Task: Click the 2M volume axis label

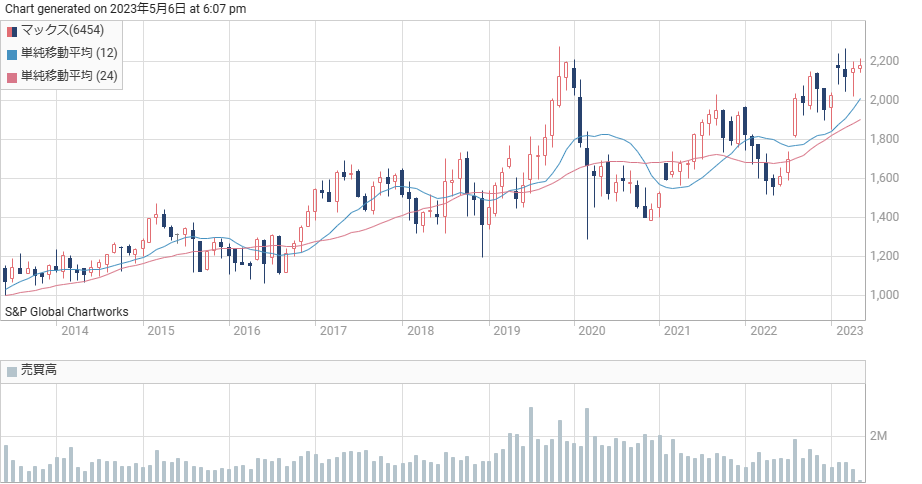Action: click(878, 436)
